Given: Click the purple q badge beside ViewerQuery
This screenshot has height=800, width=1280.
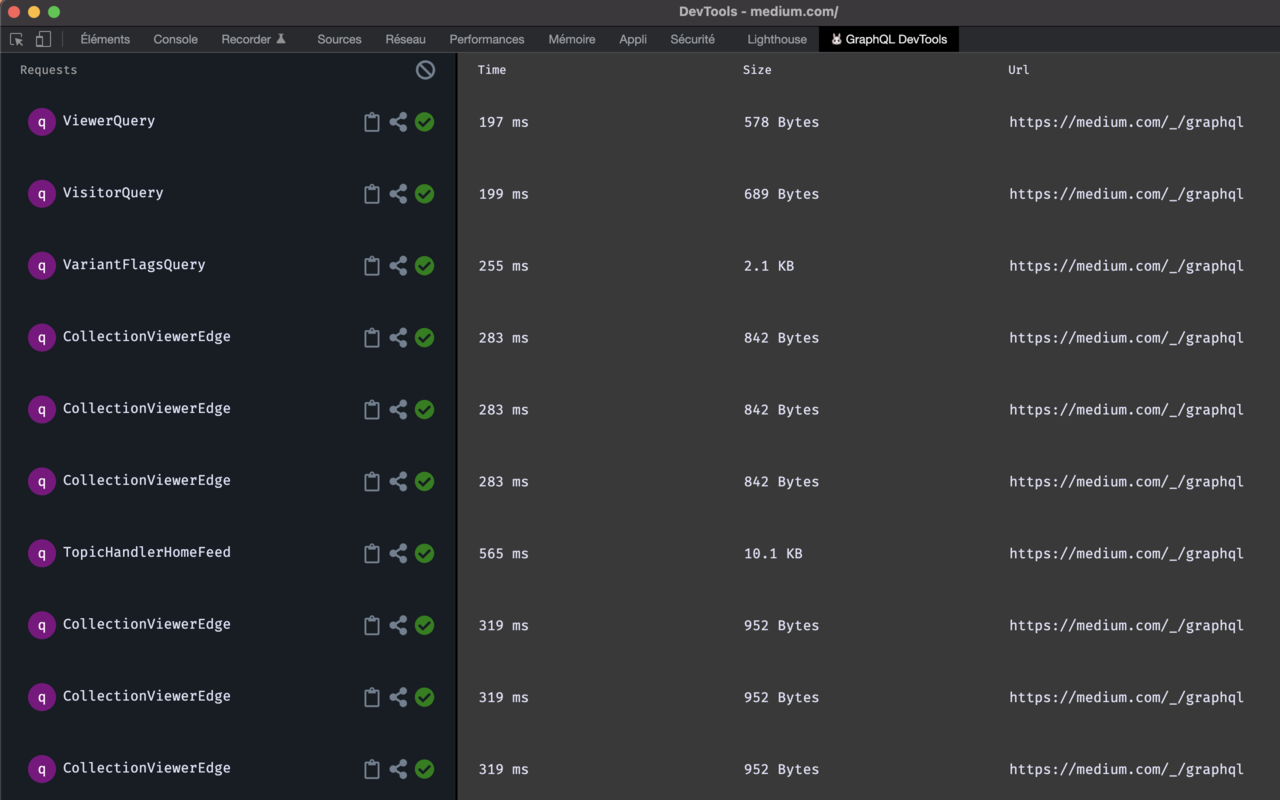Looking at the screenshot, I should pyautogui.click(x=42, y=122).
